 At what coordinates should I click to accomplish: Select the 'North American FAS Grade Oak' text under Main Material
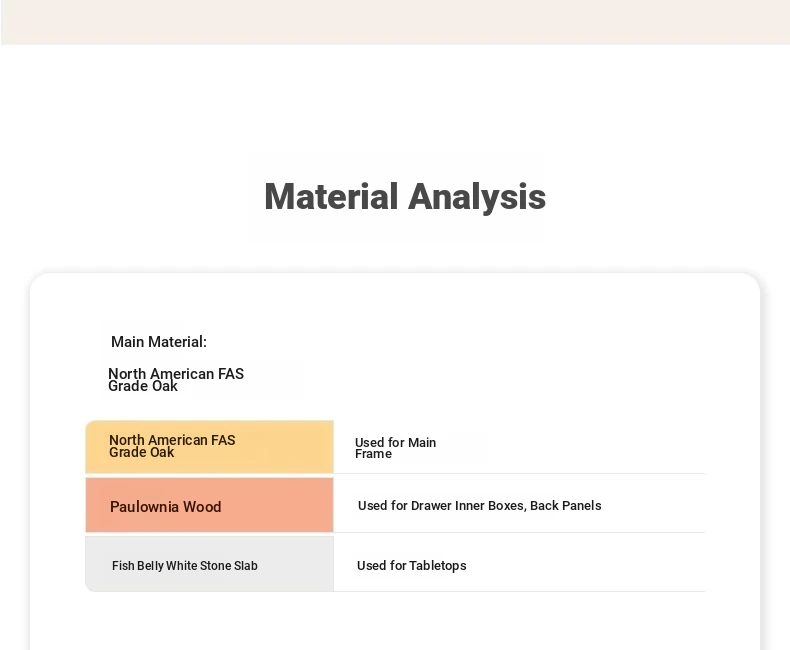coord(176,380)
